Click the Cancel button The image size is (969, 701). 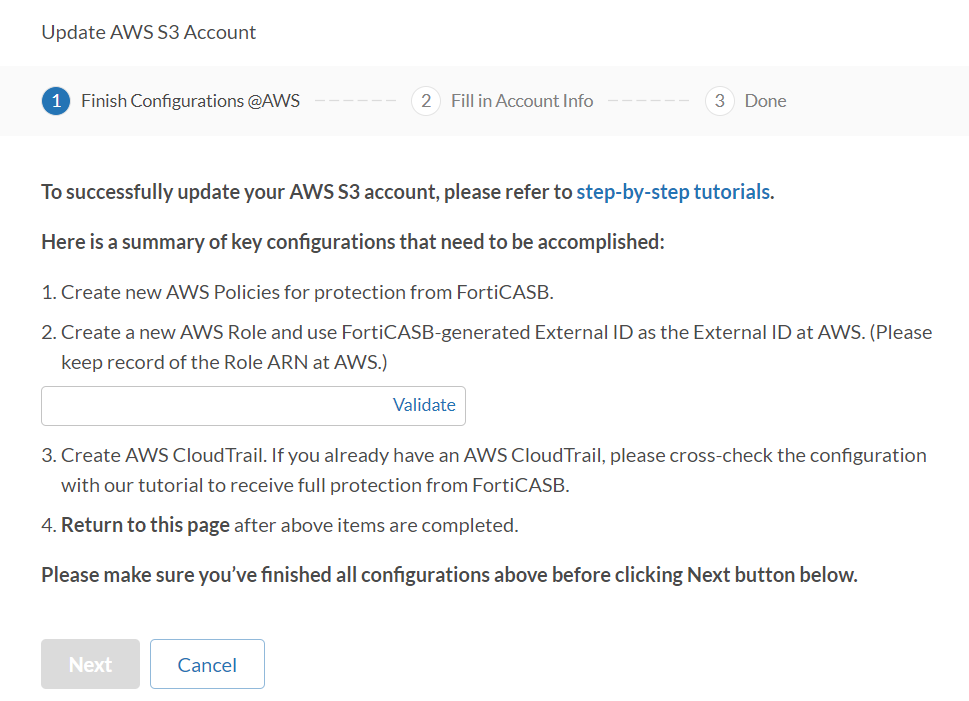pyautogui.click(x=207, y=663)
